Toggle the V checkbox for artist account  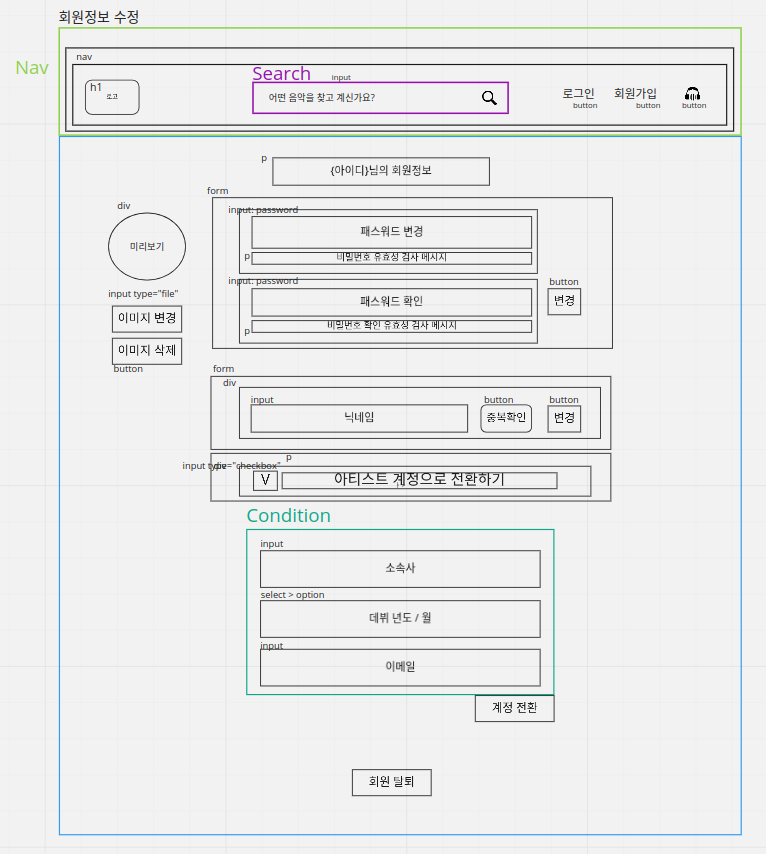[265, 480]
